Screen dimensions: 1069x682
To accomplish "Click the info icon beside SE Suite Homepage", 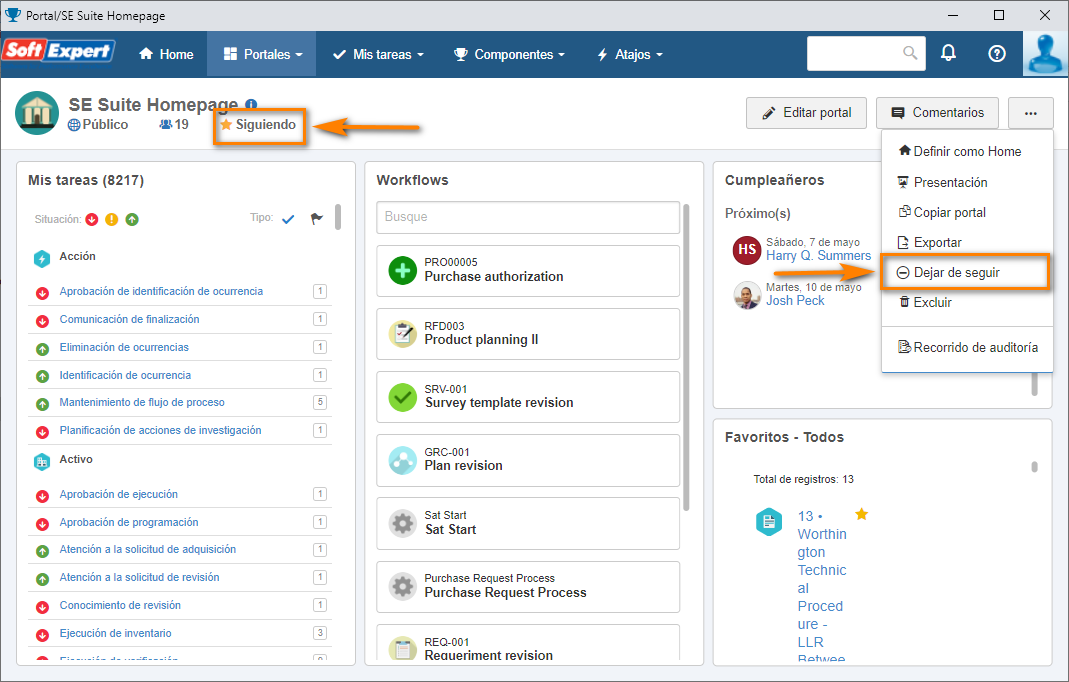I will tap(251, 104).
